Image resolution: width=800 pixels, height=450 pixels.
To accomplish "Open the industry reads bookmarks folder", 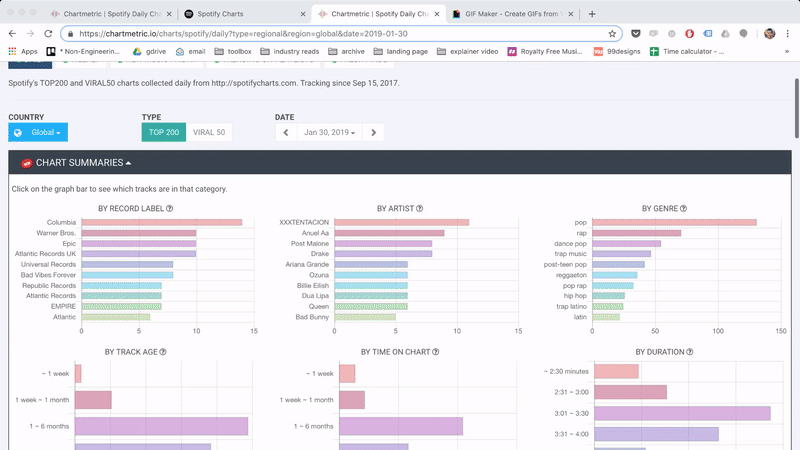I will [x=290, y=52].
